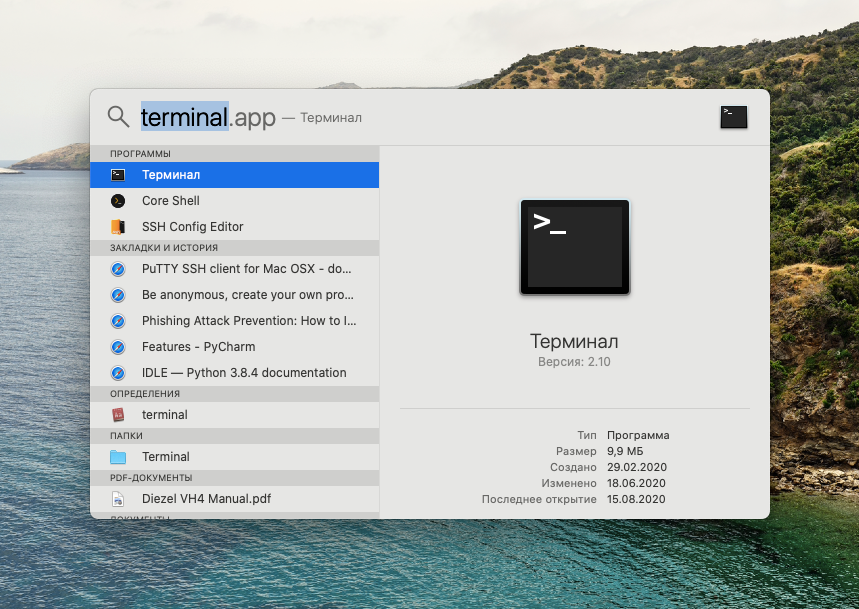The width and height of the screenshot is (859, 609).
Task: Click the small Terminal icon right of the search bar
Action: [733, 117]
